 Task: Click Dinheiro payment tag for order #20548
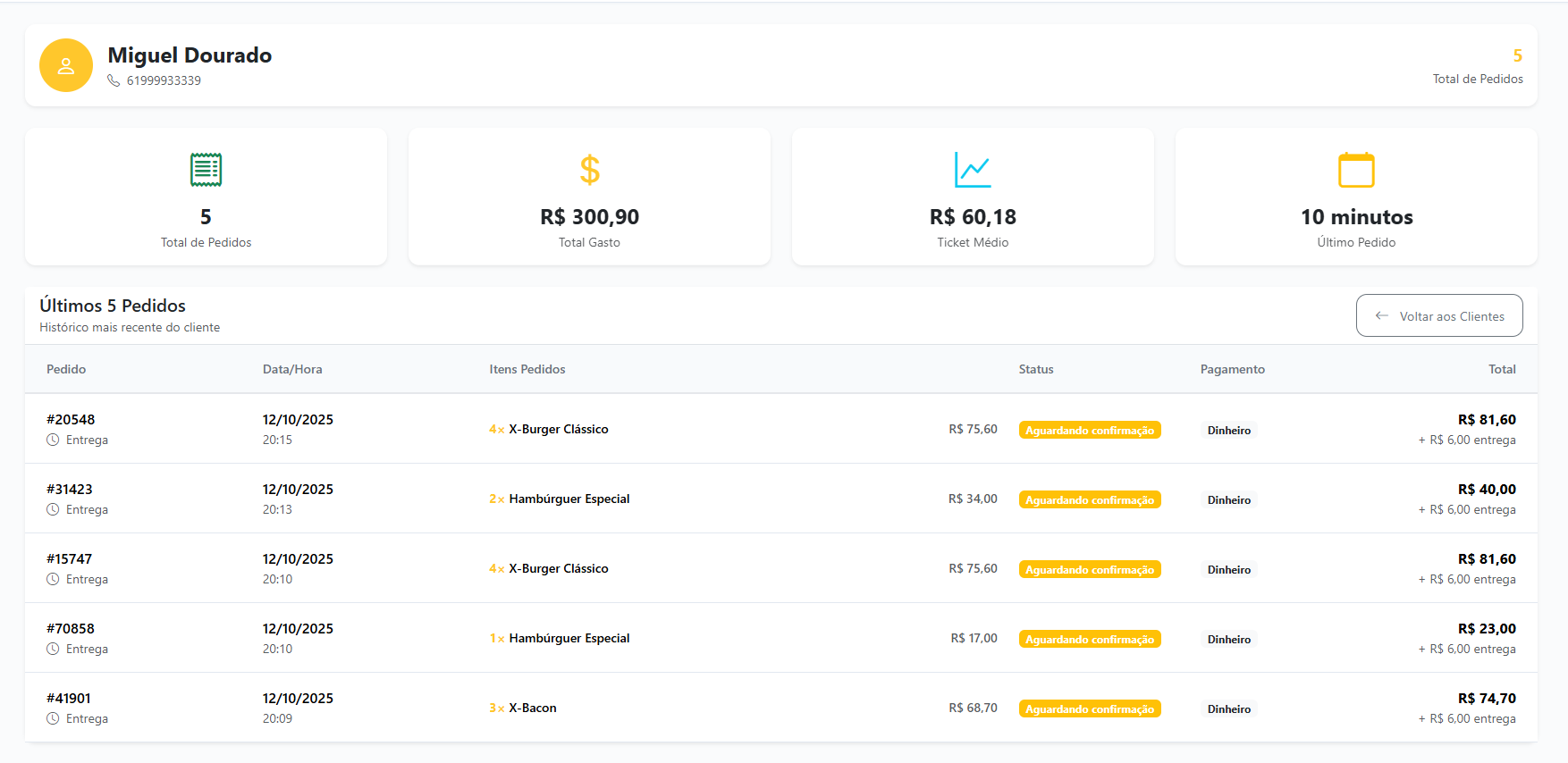1229,430
